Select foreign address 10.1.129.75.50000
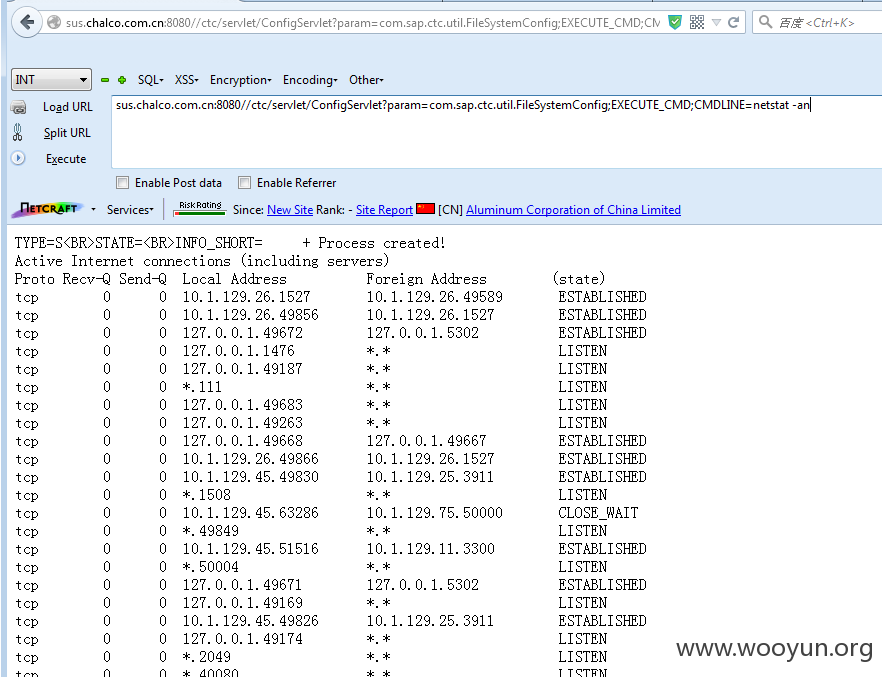Screen dimensions: 882x677 pos(435,513)
